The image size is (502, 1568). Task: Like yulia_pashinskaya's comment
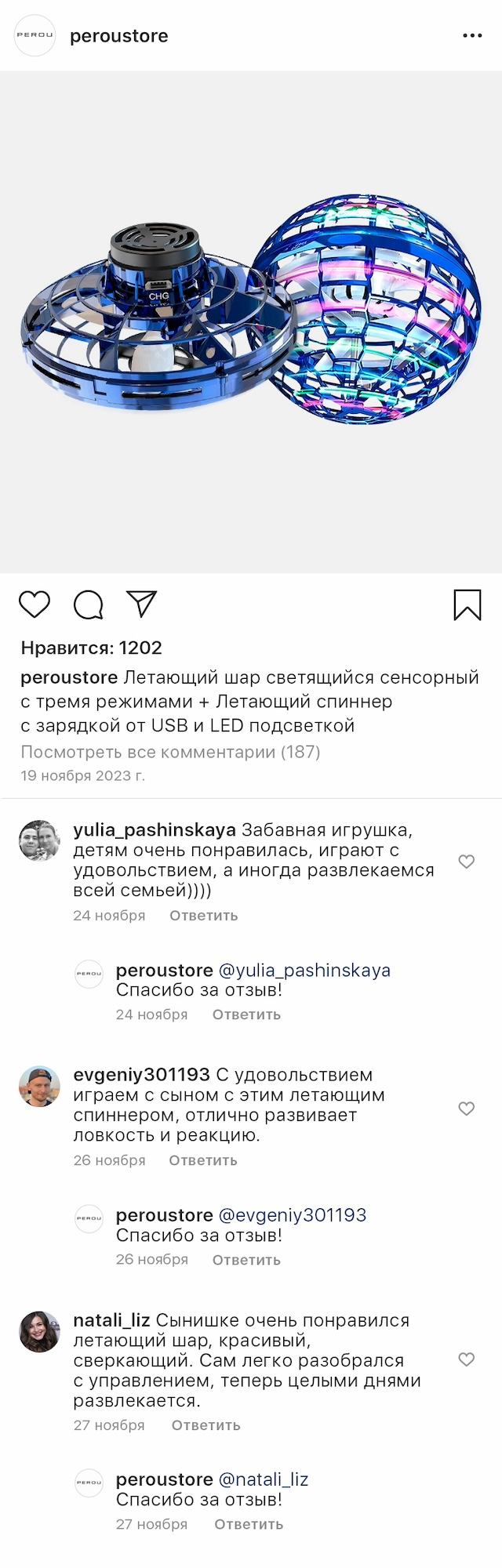(467, 862)
